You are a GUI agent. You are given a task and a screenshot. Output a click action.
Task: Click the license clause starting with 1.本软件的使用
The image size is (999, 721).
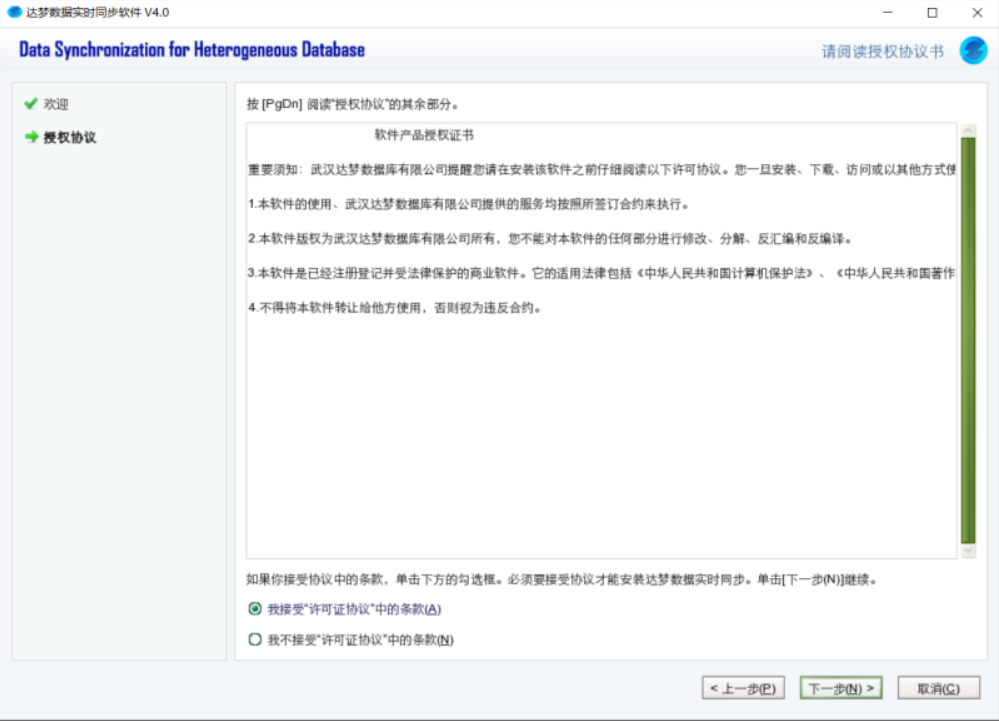click(469, 204)
